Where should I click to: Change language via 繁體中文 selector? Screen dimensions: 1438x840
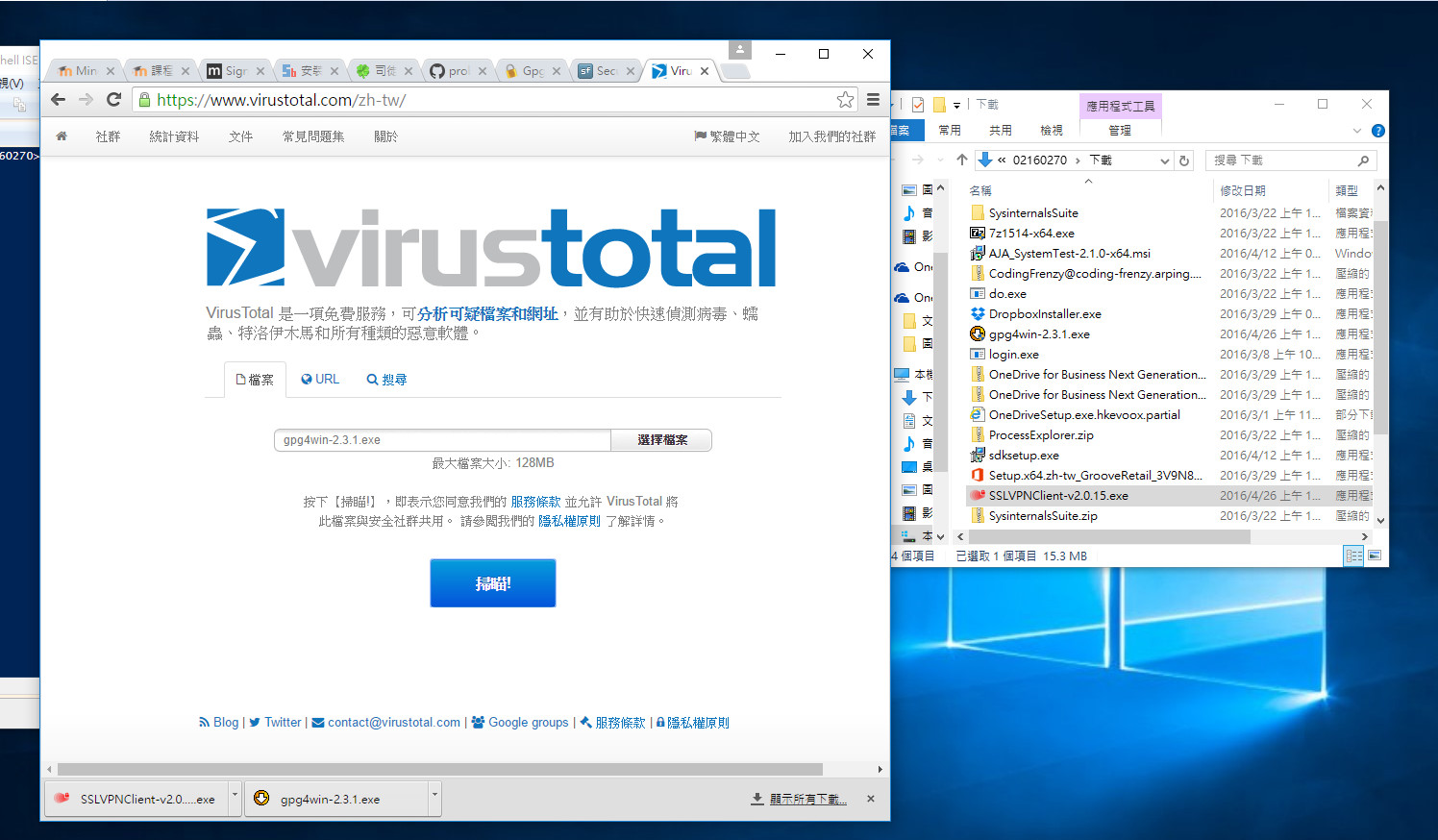click(x=727, y=136)
